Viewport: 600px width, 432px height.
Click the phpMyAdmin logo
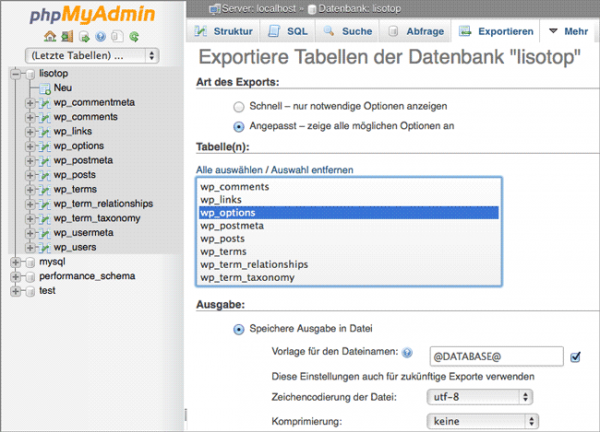coord(92,15)
